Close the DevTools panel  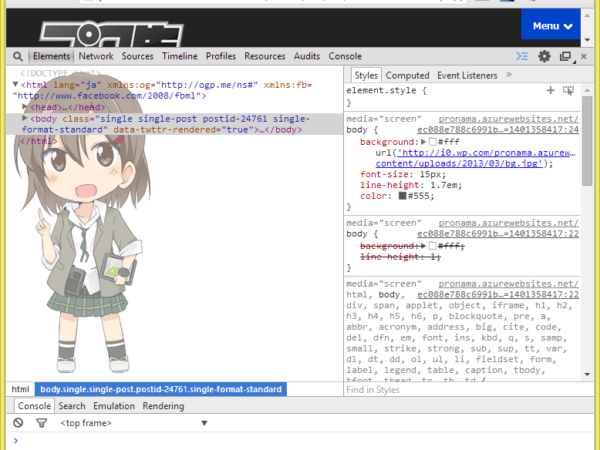click(x=584, y=56)
